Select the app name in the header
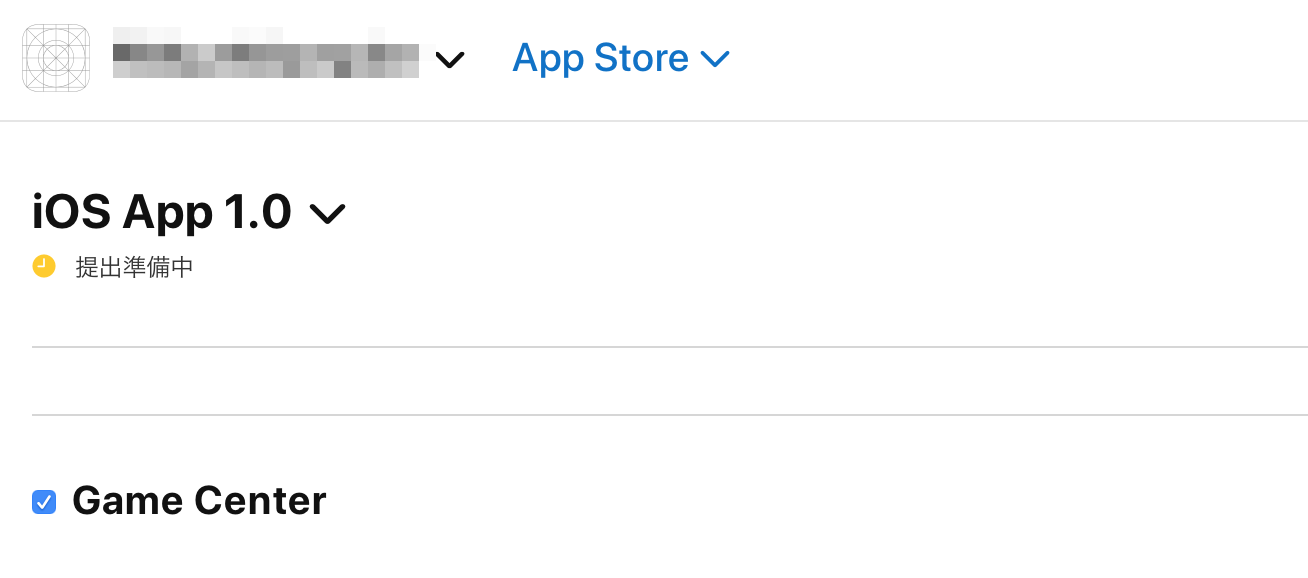 pos(265,58)
